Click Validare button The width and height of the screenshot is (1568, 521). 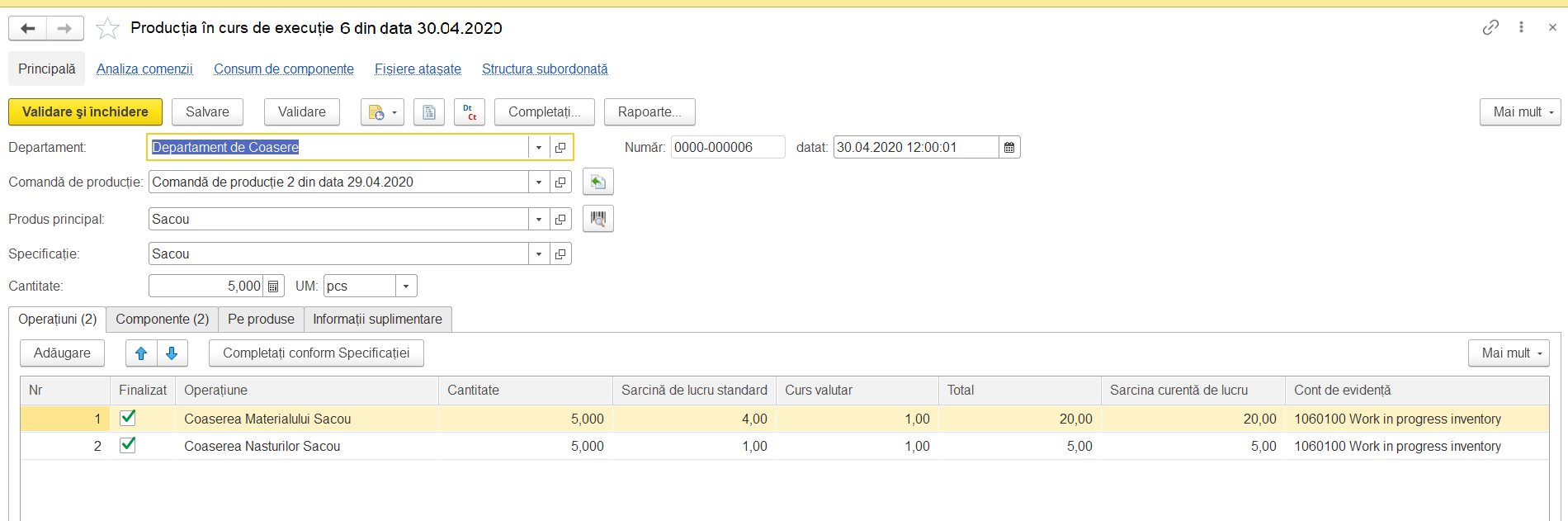301,112
